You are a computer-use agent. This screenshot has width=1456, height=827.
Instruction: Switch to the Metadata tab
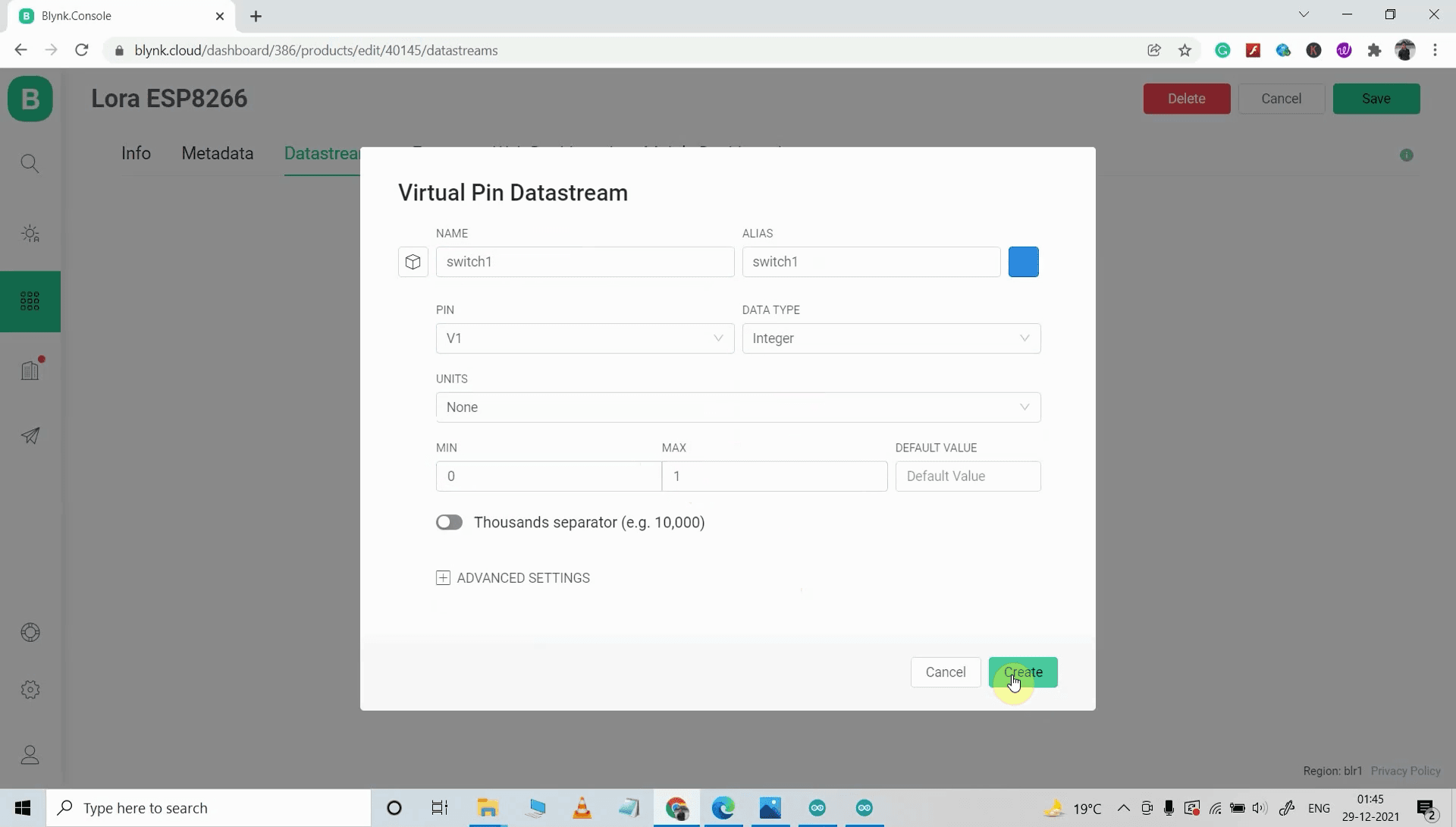coord(217,153)
